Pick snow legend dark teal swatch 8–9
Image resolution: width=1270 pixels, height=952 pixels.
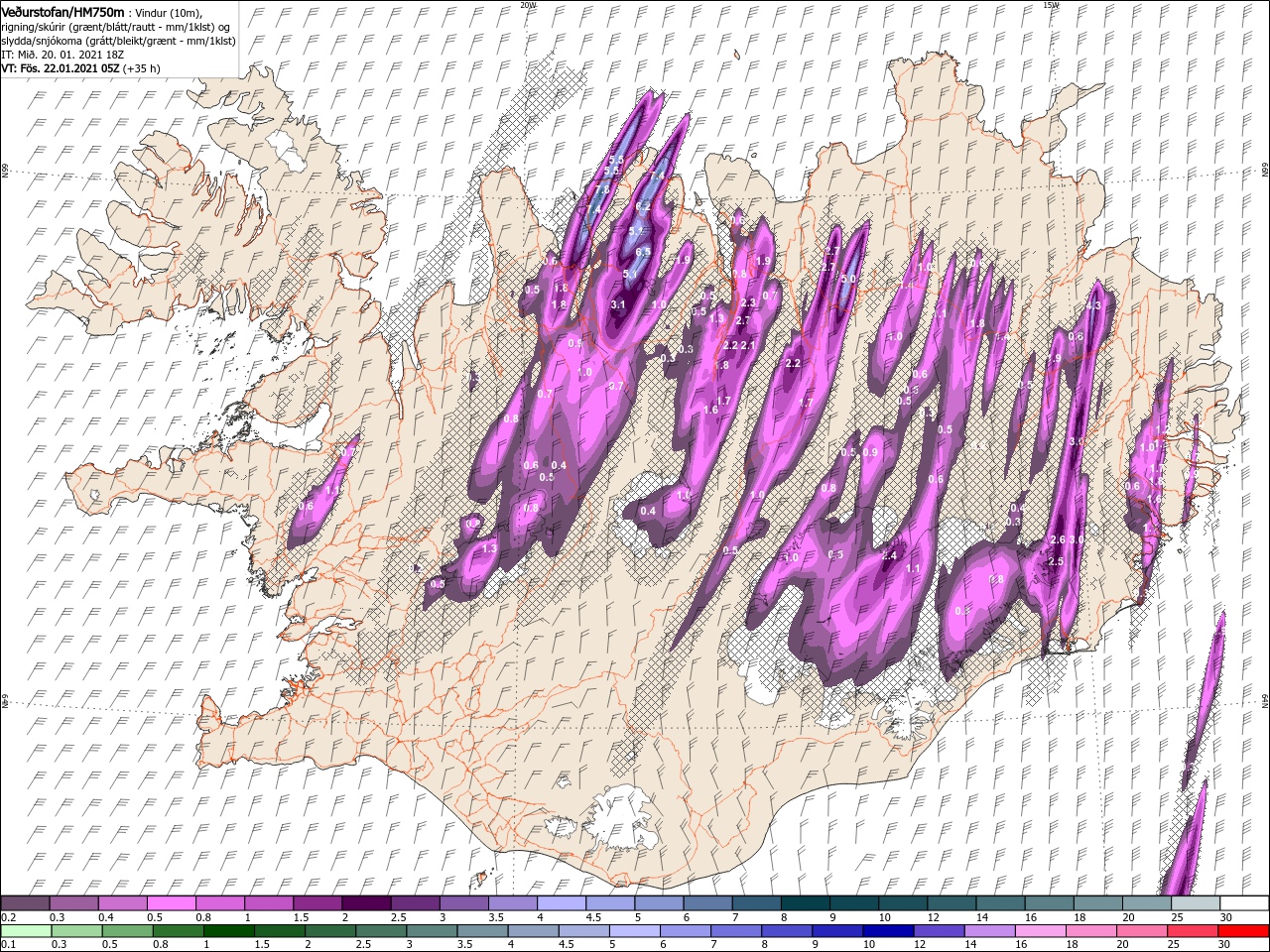coord(806,903)
